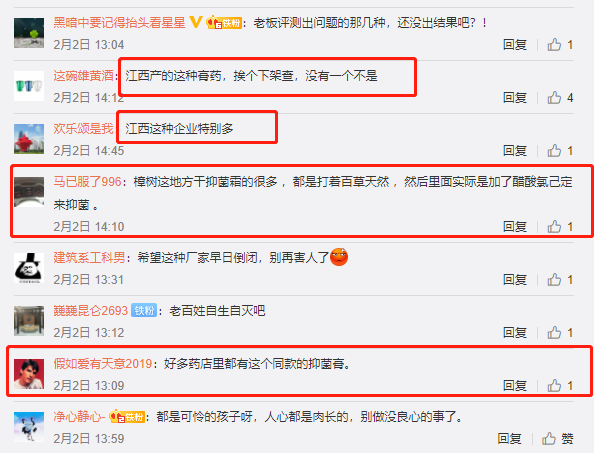This screenshot has width=594, height=453.
Task: Reply to 净心静心- comment
Action: click(509, 439)
